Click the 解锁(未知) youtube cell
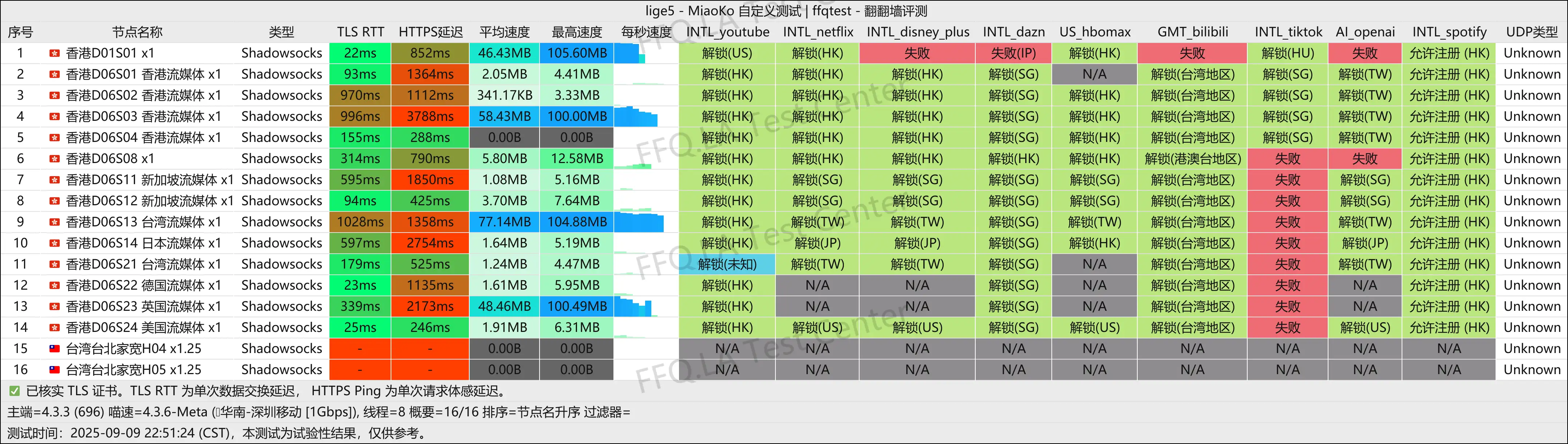This screenshot has height=444, width=1568. (727, 265)
